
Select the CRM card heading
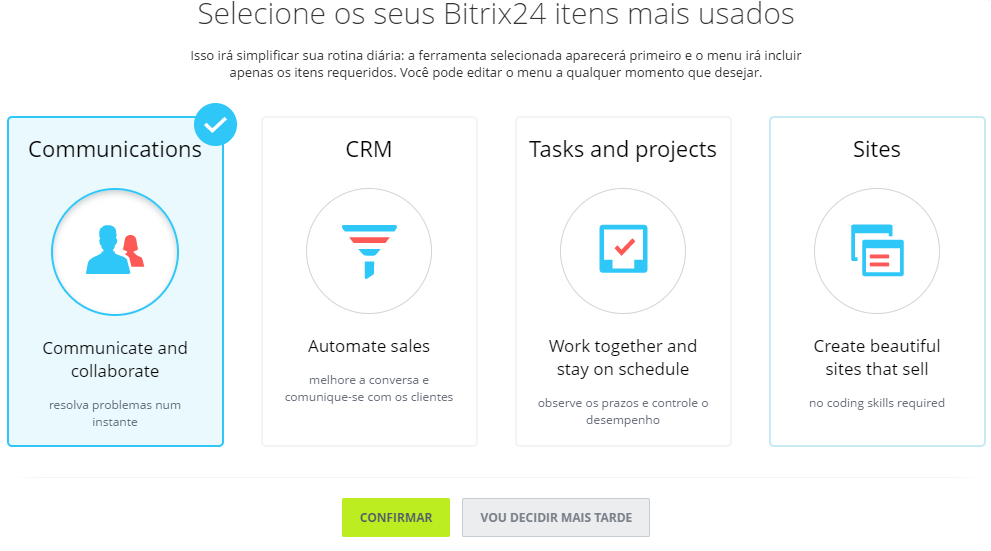[369, 150]
